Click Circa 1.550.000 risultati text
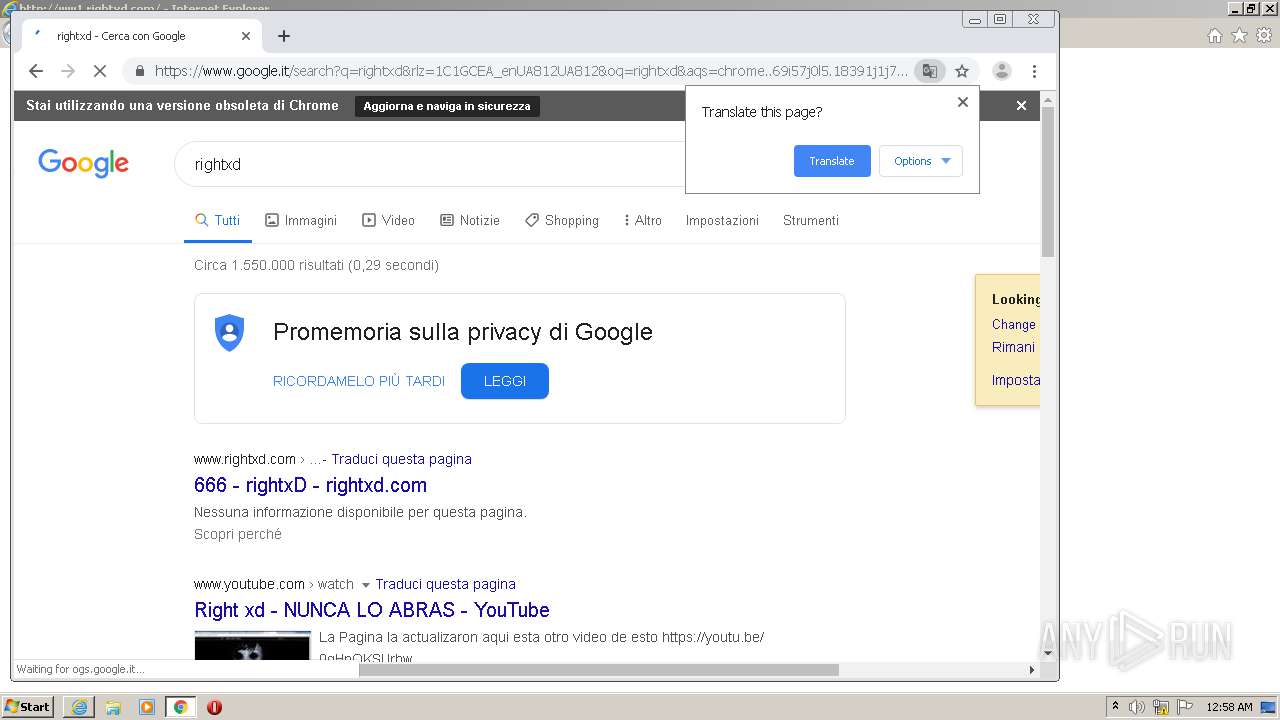 click(316, 265)
